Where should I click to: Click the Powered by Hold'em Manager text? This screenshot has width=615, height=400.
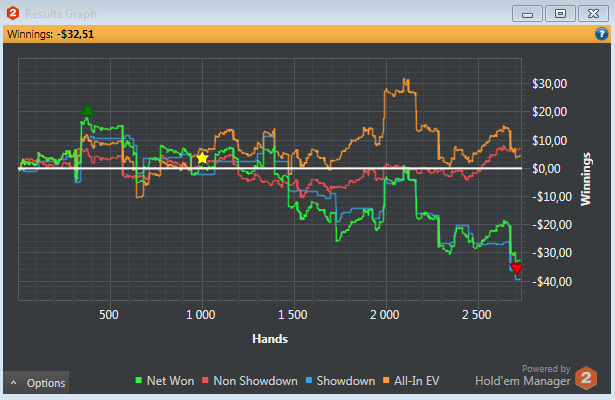[523, 376]
